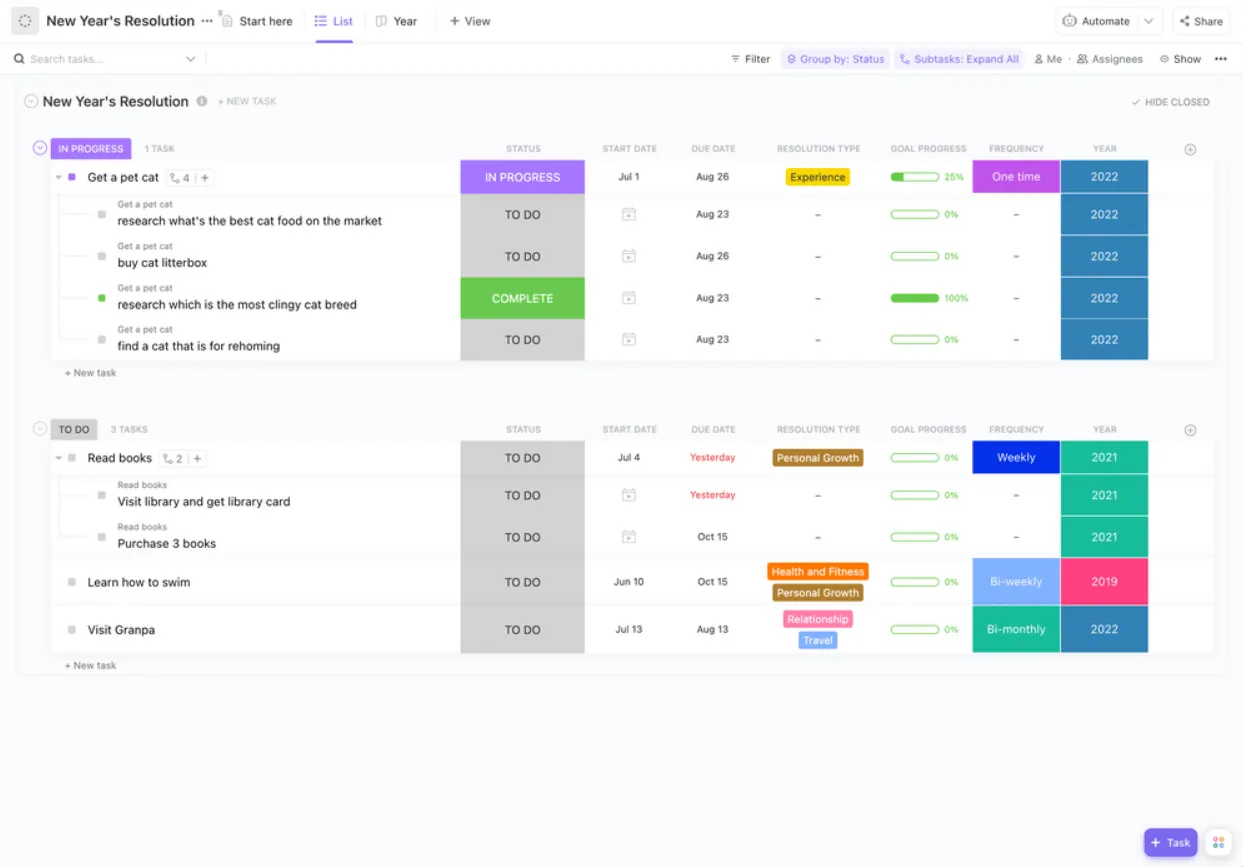Toggle HIDE CLOSED tasks
1243x867 pixels.
coord(1170,102)
